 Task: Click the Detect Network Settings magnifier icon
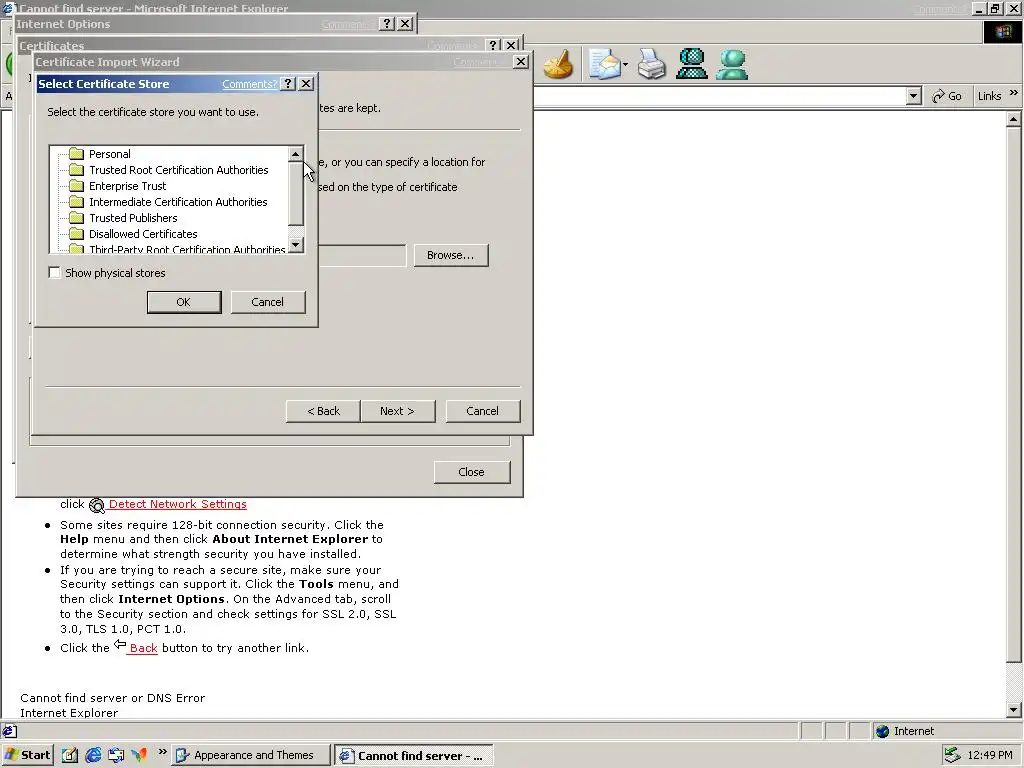tap(97, 505)
